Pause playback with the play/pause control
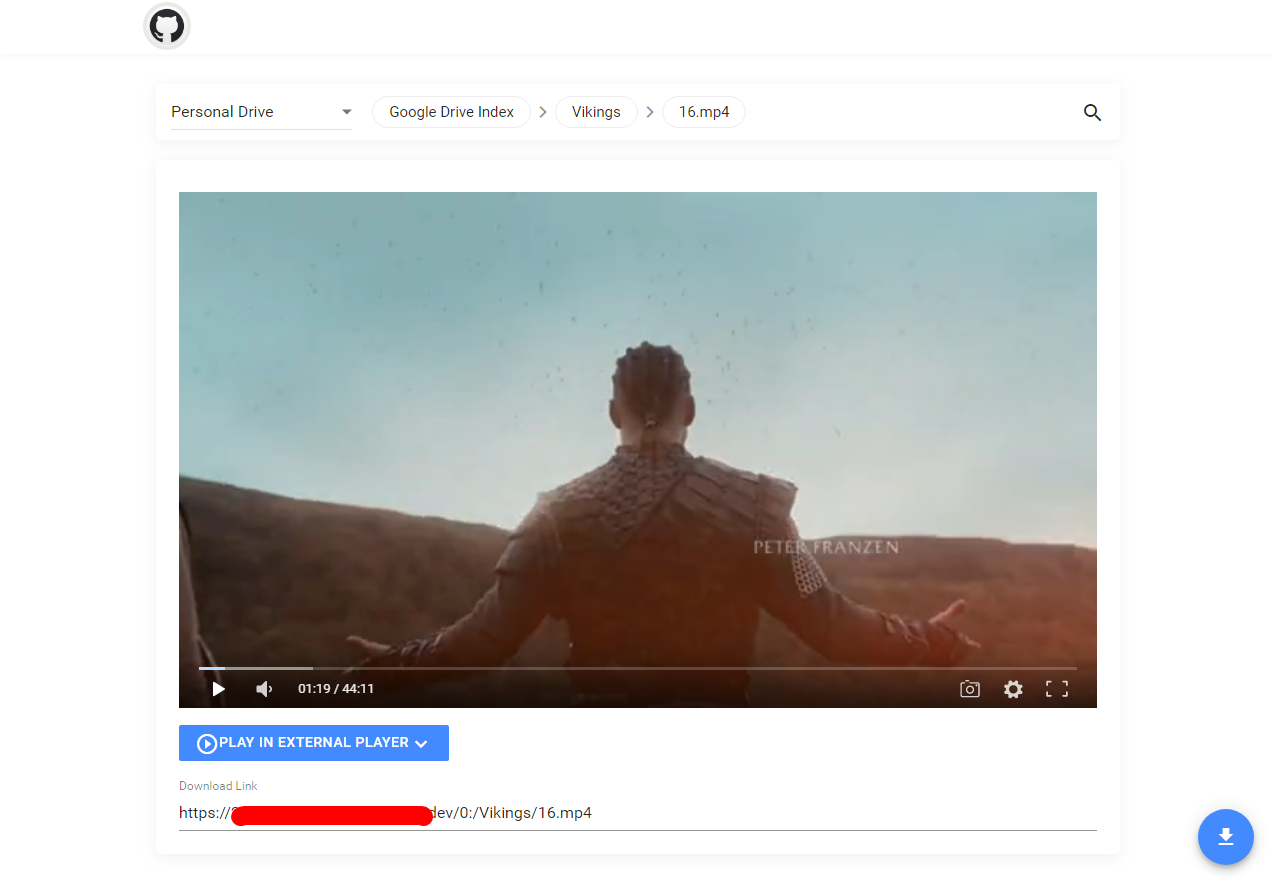Viewport: 1272px width, 888px height. (x=218, y=688)
